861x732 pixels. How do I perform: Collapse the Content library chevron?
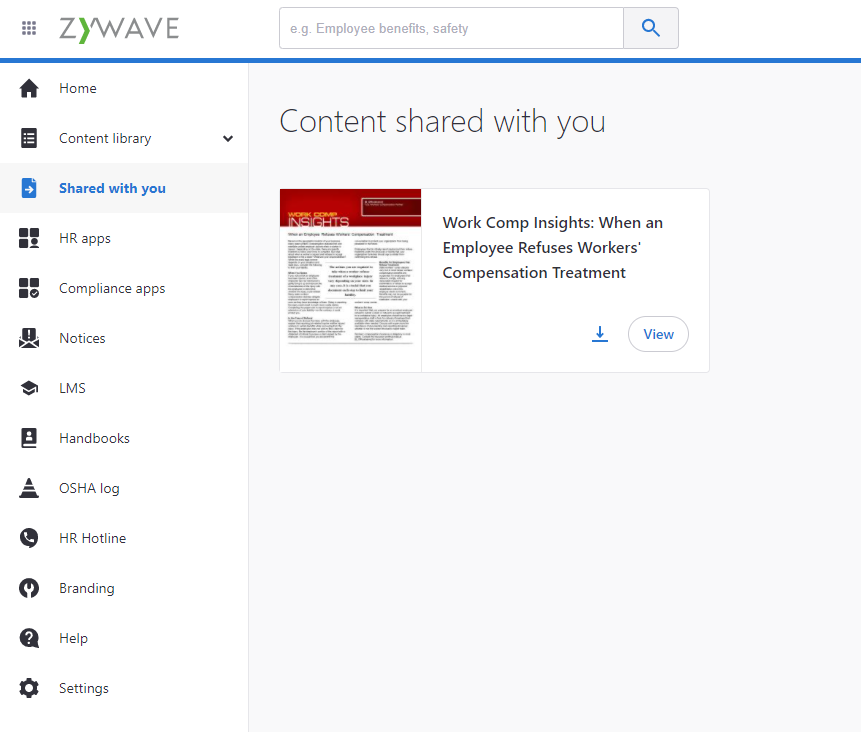coord(228,139)
